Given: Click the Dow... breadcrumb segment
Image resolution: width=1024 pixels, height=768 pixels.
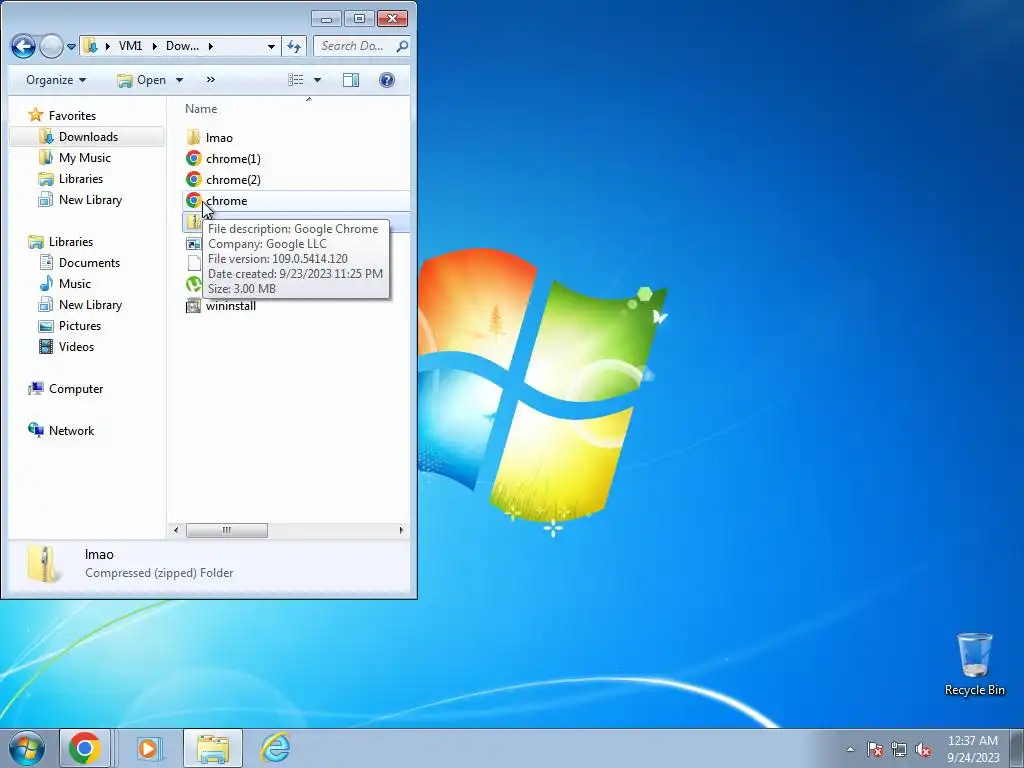Looking at the screenshot, I should pos(182,46).
